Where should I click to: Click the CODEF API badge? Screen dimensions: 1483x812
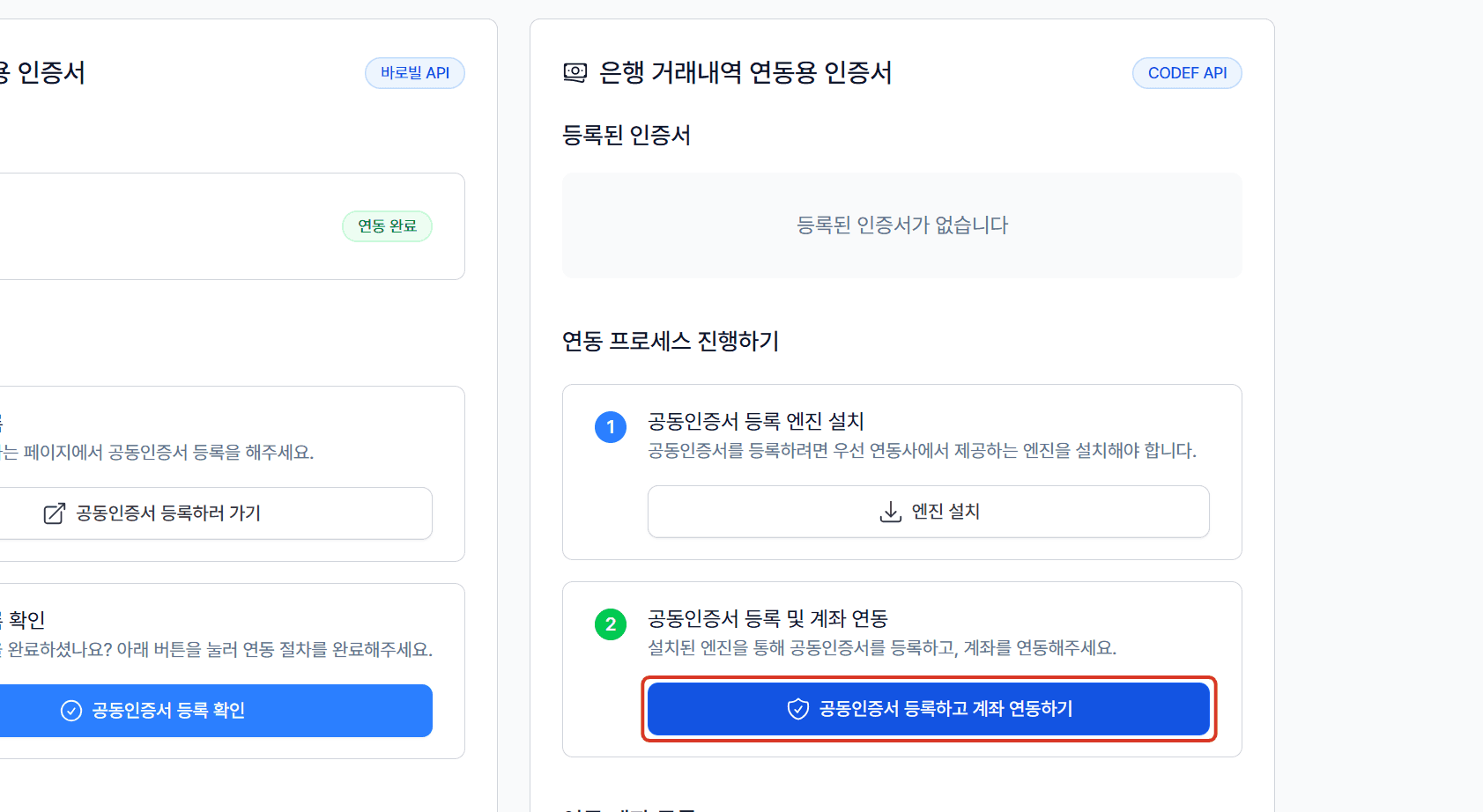(1187, 73)
